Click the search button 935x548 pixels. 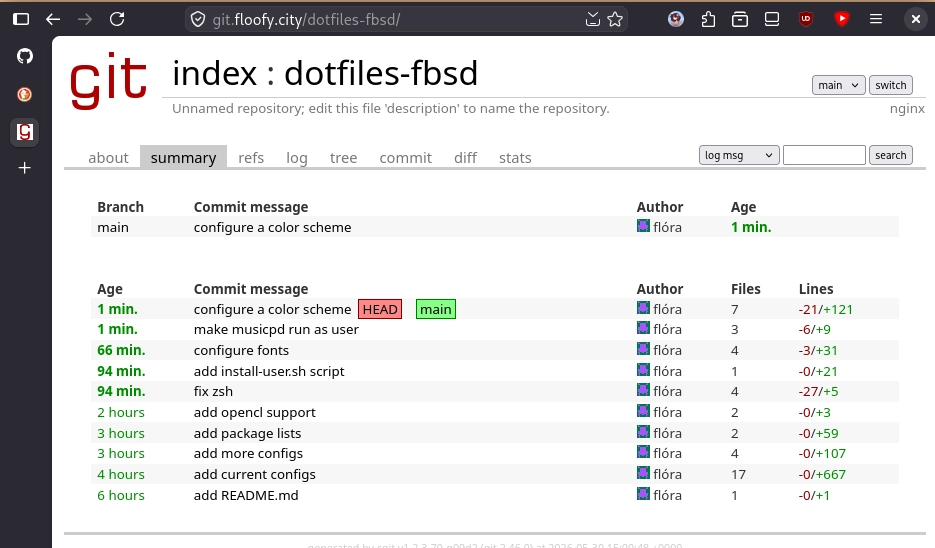(x=890, y=155)
